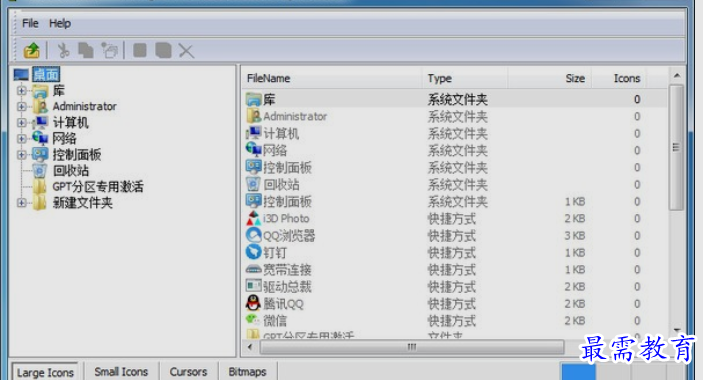Click the 系统文件夹 type of 库 row
703x380 pixels.
[x=457, y=99]
